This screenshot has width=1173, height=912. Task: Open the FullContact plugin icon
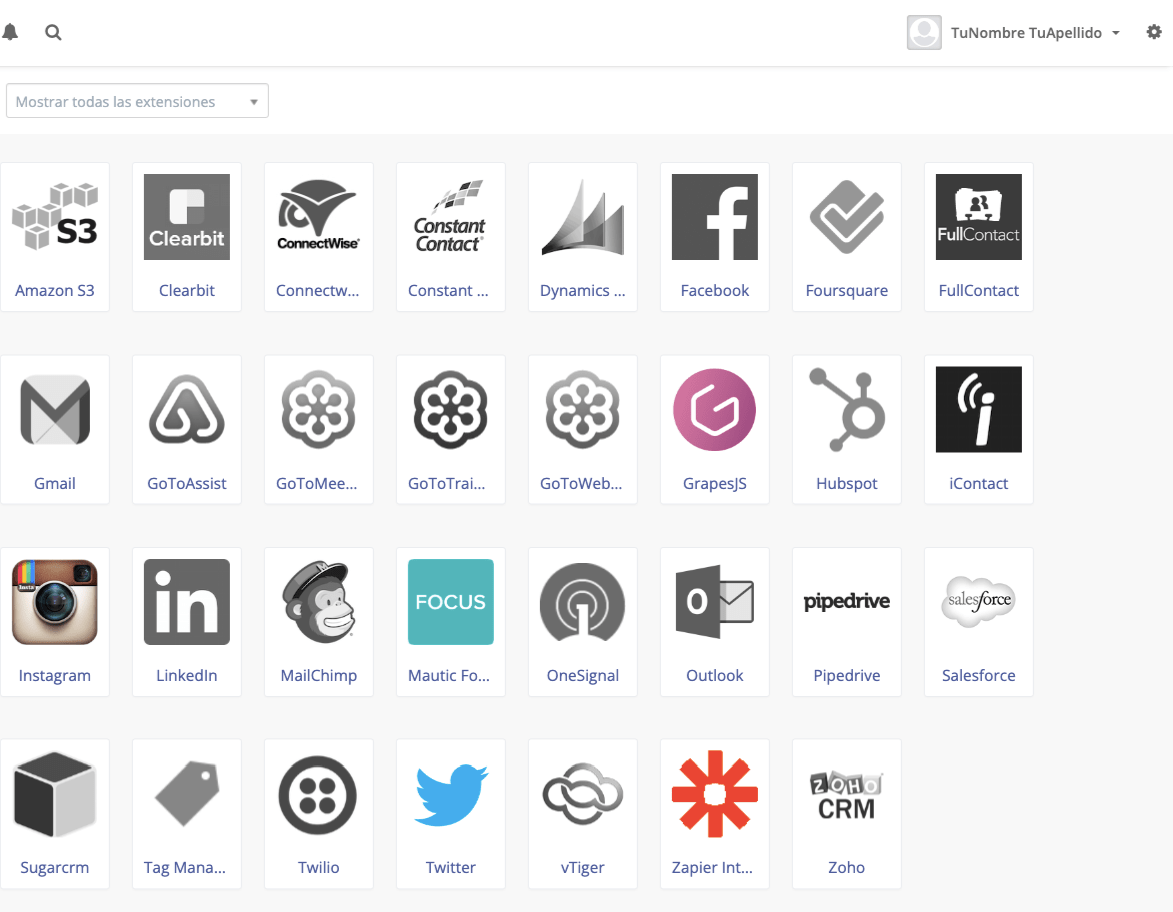pos(978,217)
